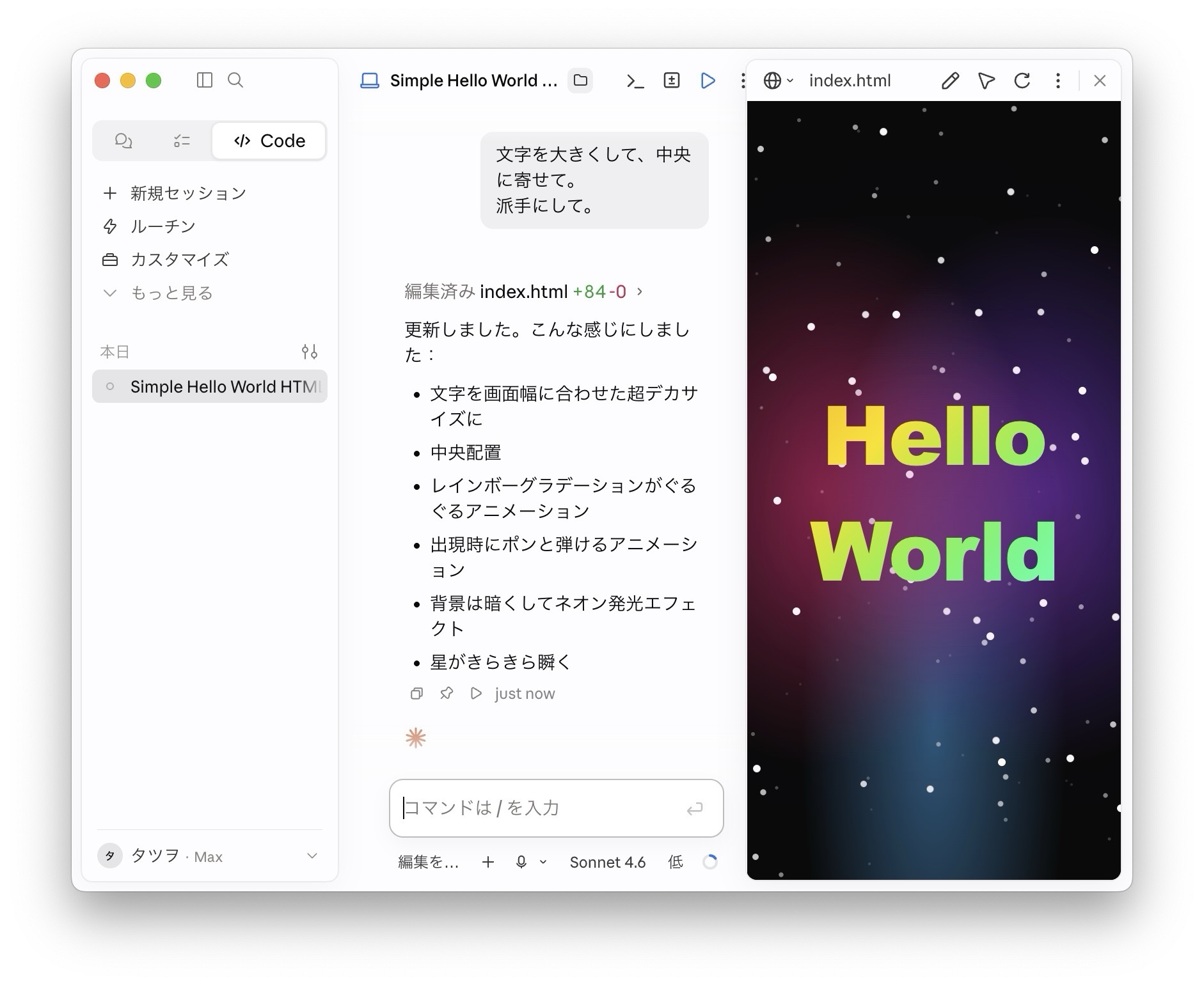Click the context usage circle indicator
Screen dimensions: 1204x986
[709, 863]
